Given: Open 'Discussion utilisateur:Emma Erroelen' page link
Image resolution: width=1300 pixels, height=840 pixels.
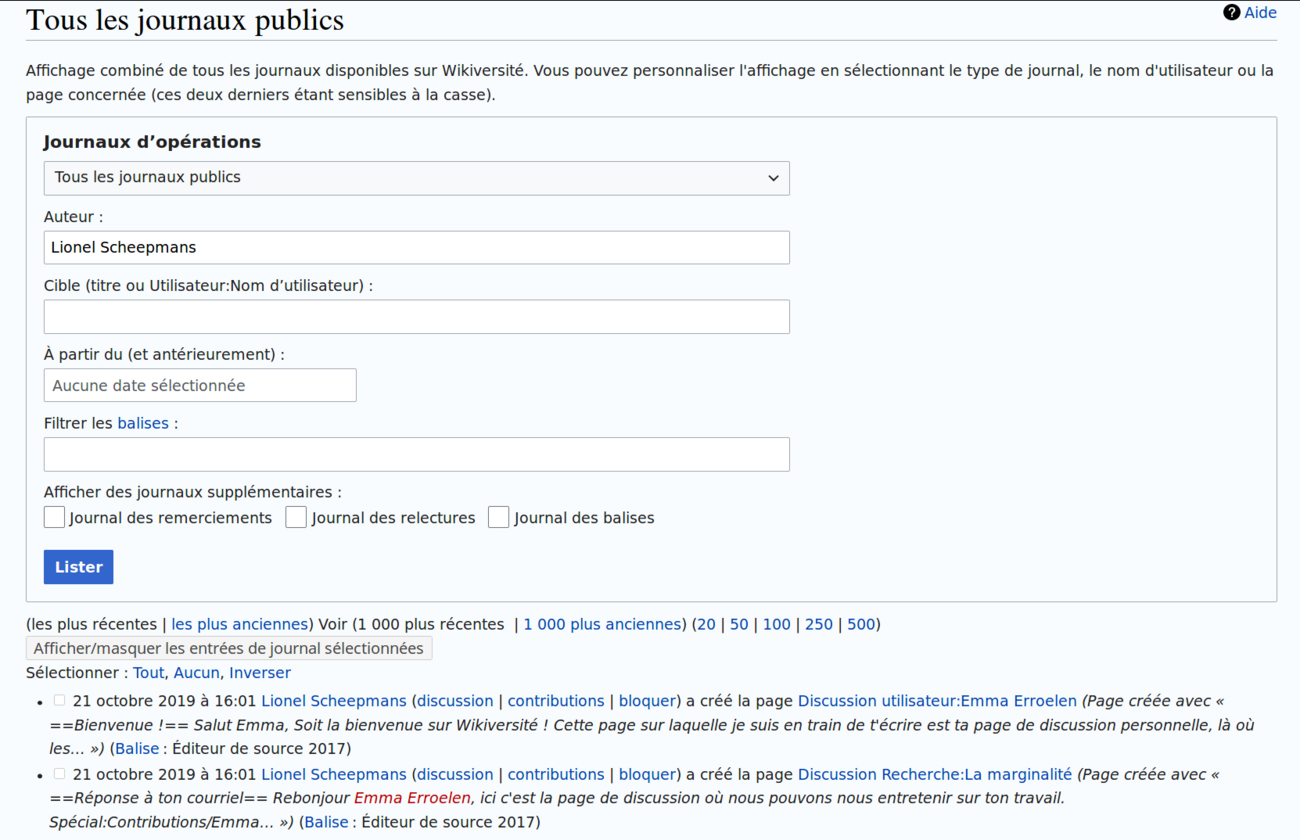Looking at the screenshot, I should click(937, 701).
